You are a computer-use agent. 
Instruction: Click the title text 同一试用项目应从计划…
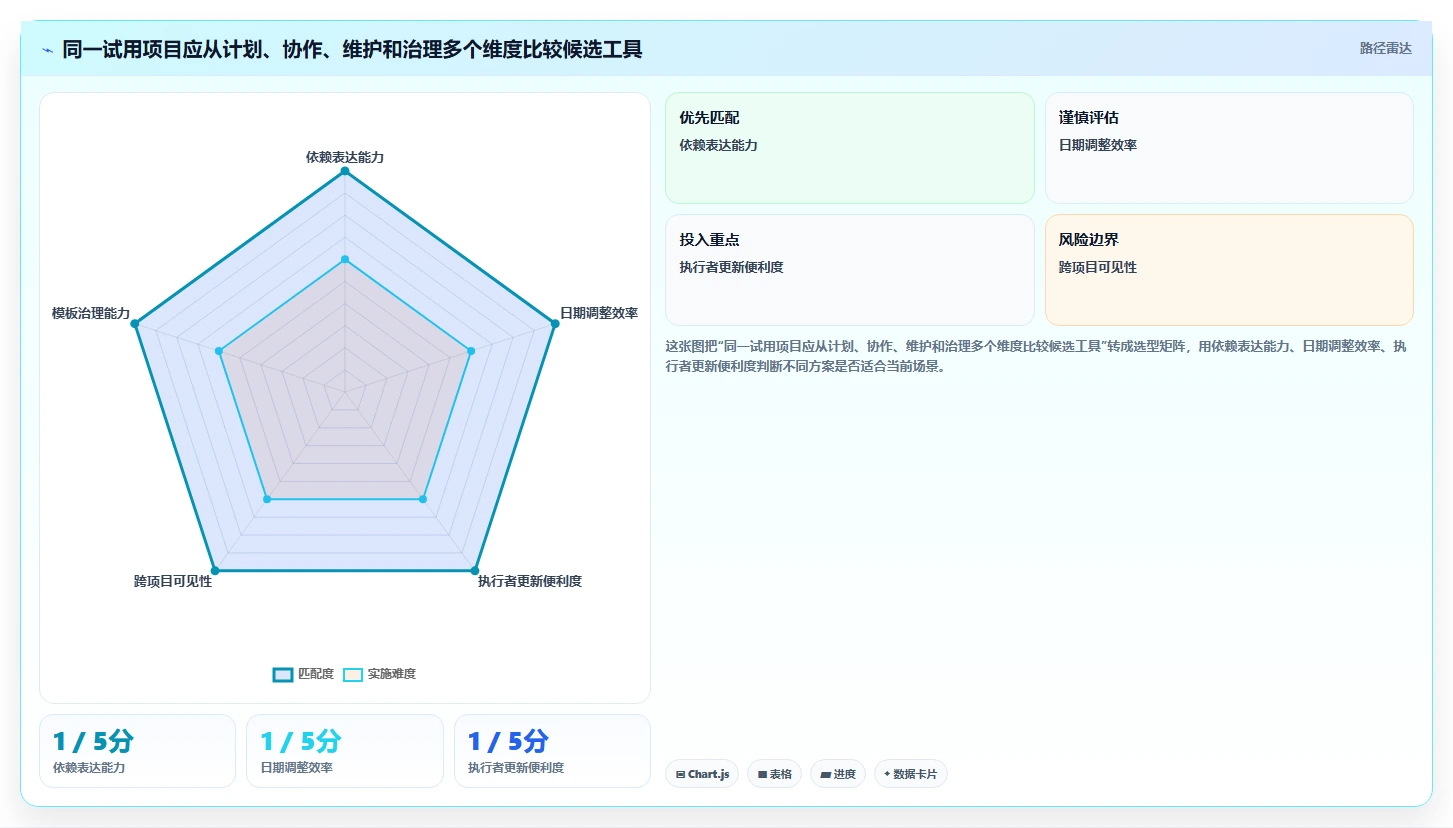[352, 49]
